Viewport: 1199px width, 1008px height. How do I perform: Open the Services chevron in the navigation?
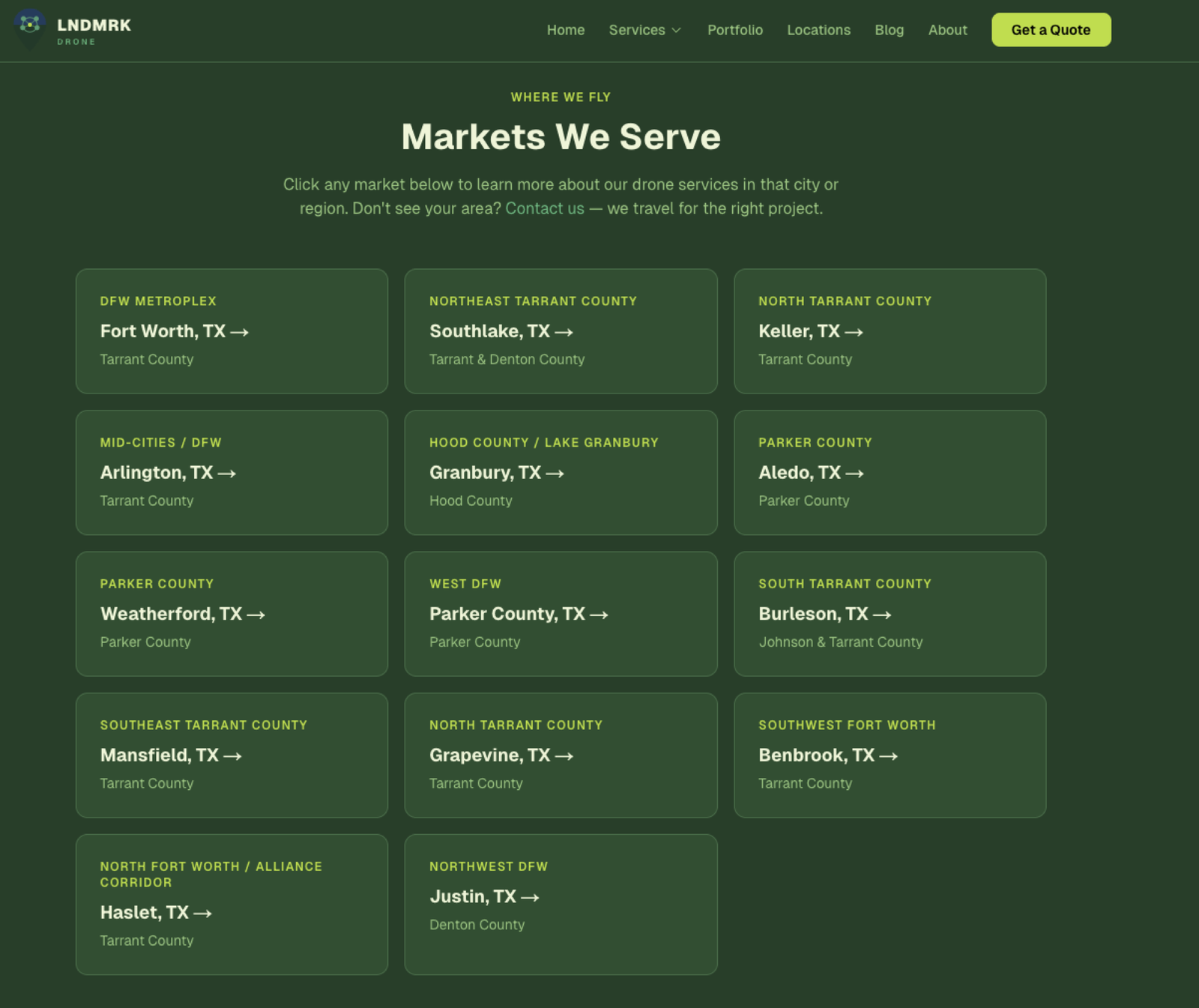[x=676, y=31]
